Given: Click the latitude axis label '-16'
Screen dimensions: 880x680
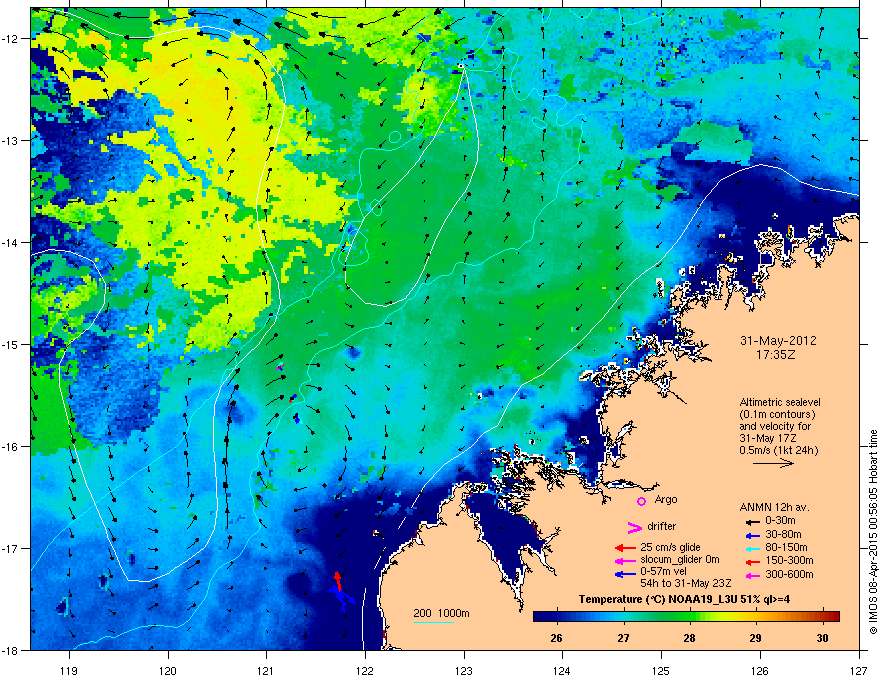Looking at the screenshot, I should point(10,447).
